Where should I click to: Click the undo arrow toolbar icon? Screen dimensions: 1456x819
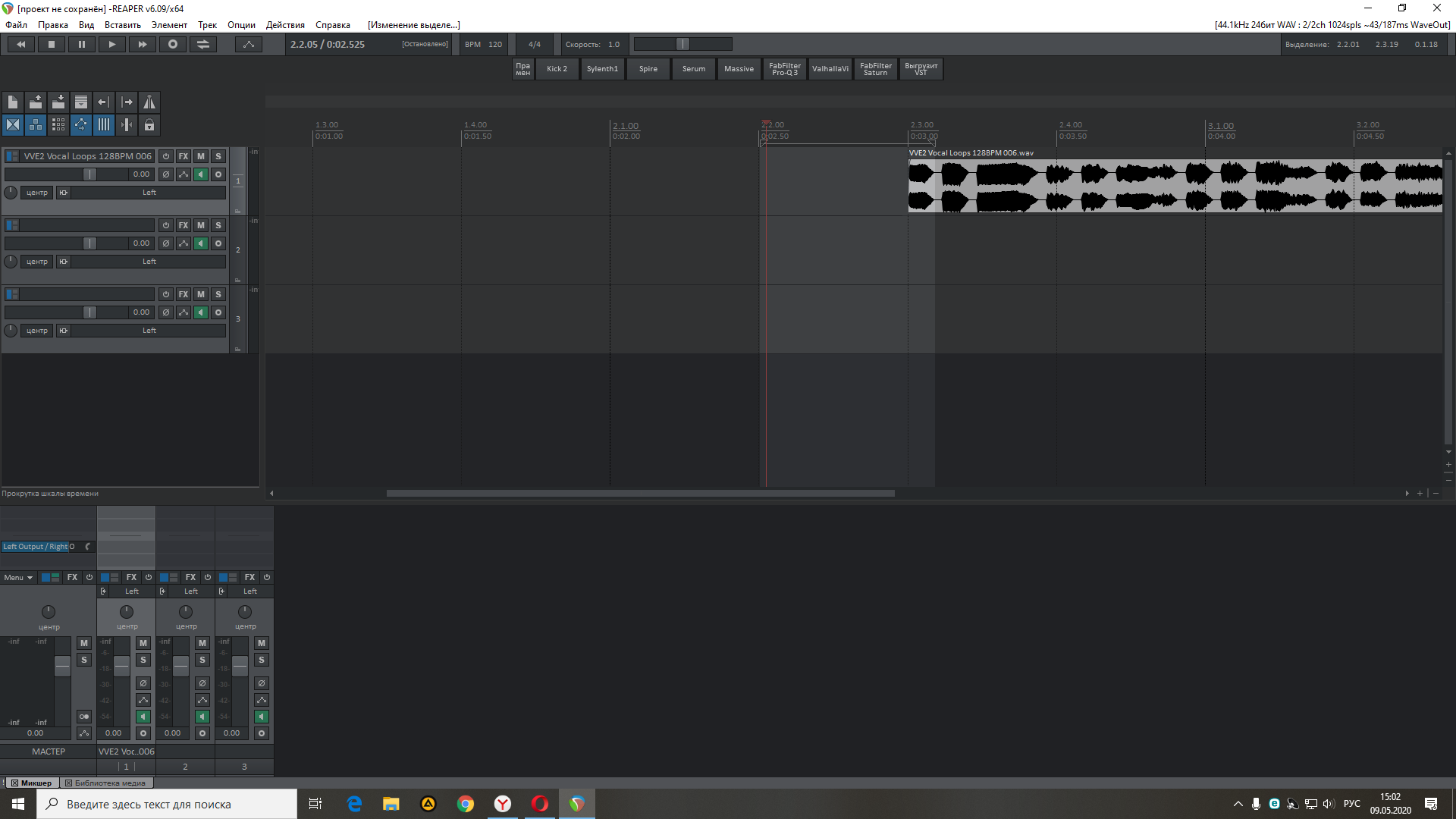104,102
